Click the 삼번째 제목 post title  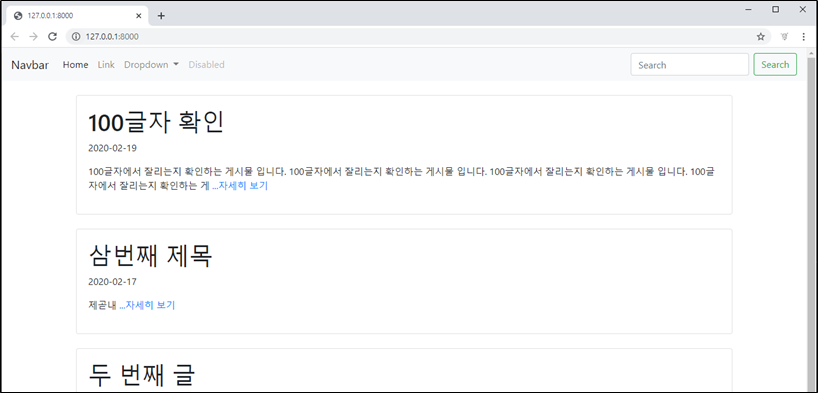(151, 256)
